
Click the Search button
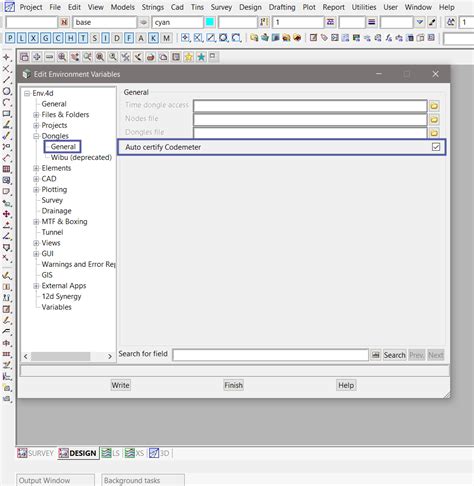click(x=394, y=355)
